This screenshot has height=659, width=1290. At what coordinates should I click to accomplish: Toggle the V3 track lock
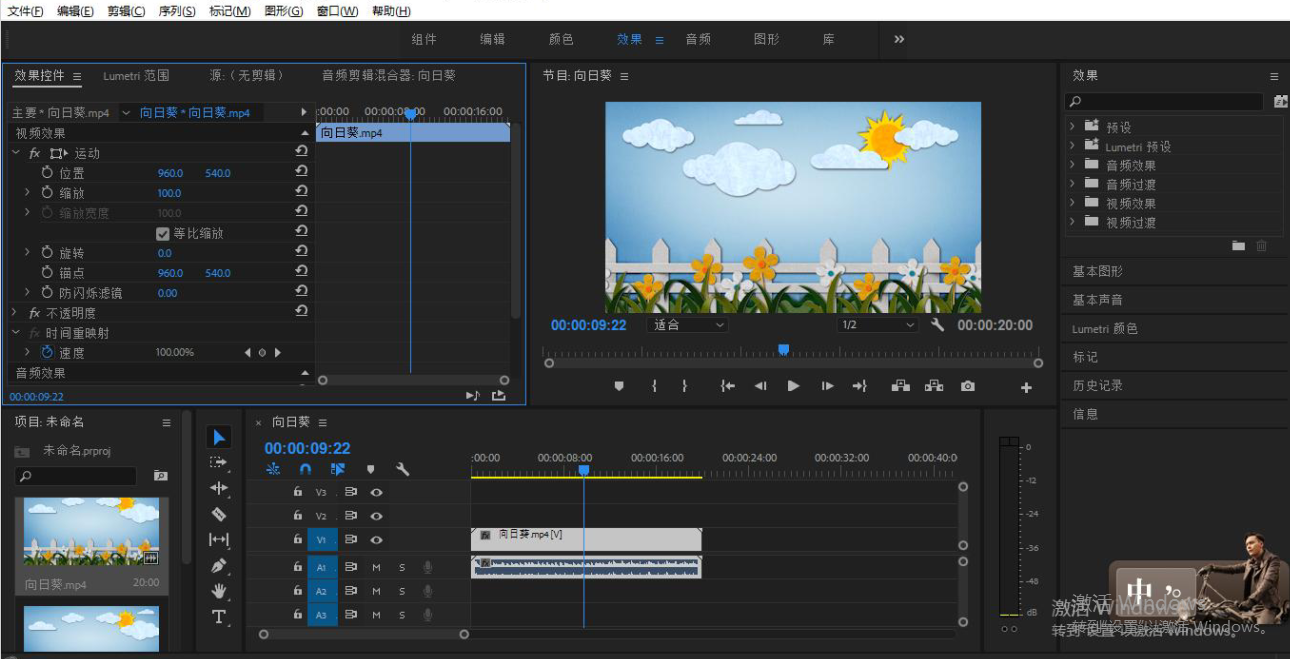point(297,492)
